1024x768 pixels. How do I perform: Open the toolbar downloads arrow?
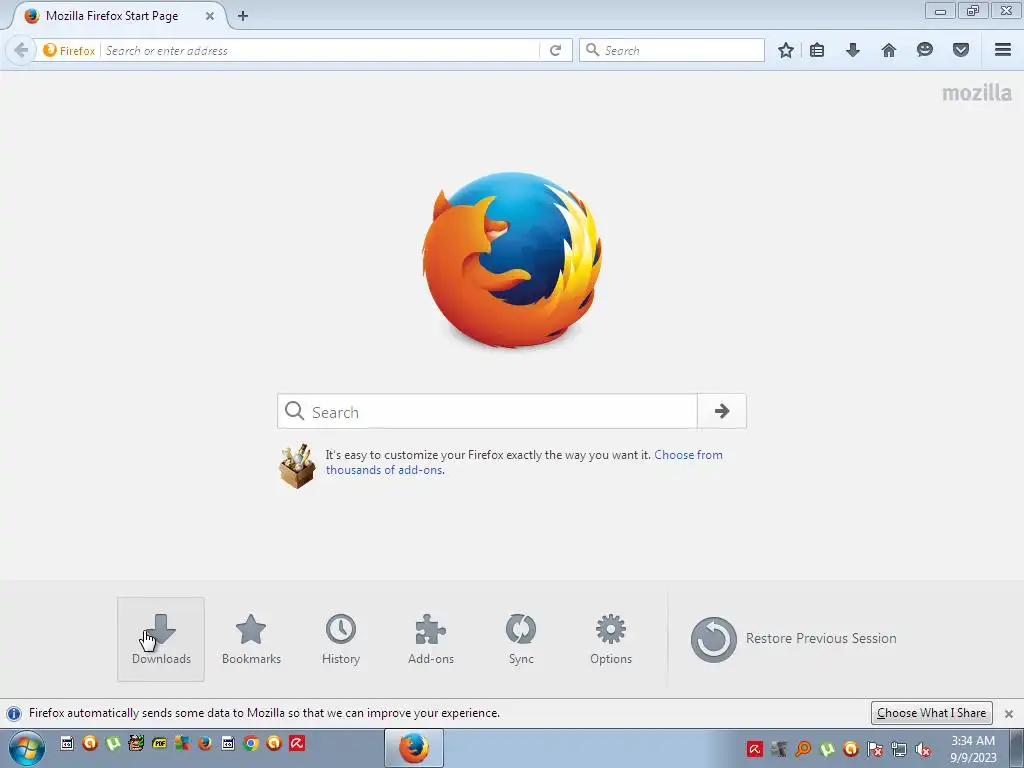tap(853, 50)
